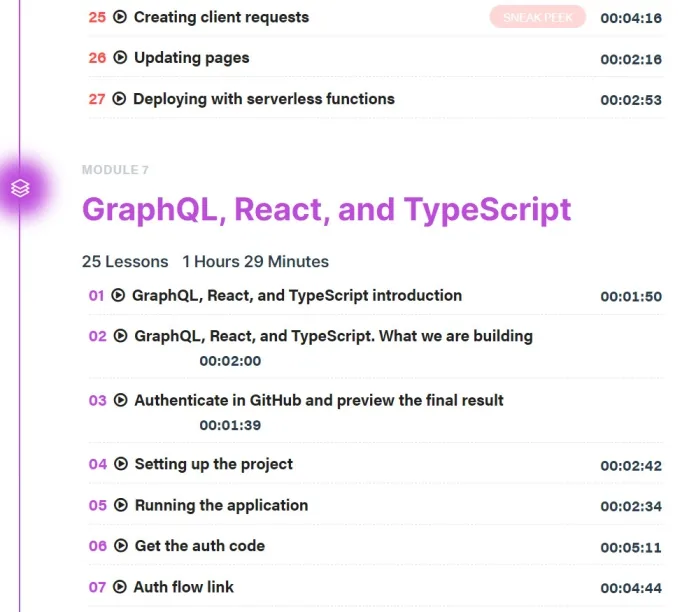The width and height of the screenshot is (682, 612).
Task: Click the purple Module 7 layers icon
Action: click(x=20, y=188)
